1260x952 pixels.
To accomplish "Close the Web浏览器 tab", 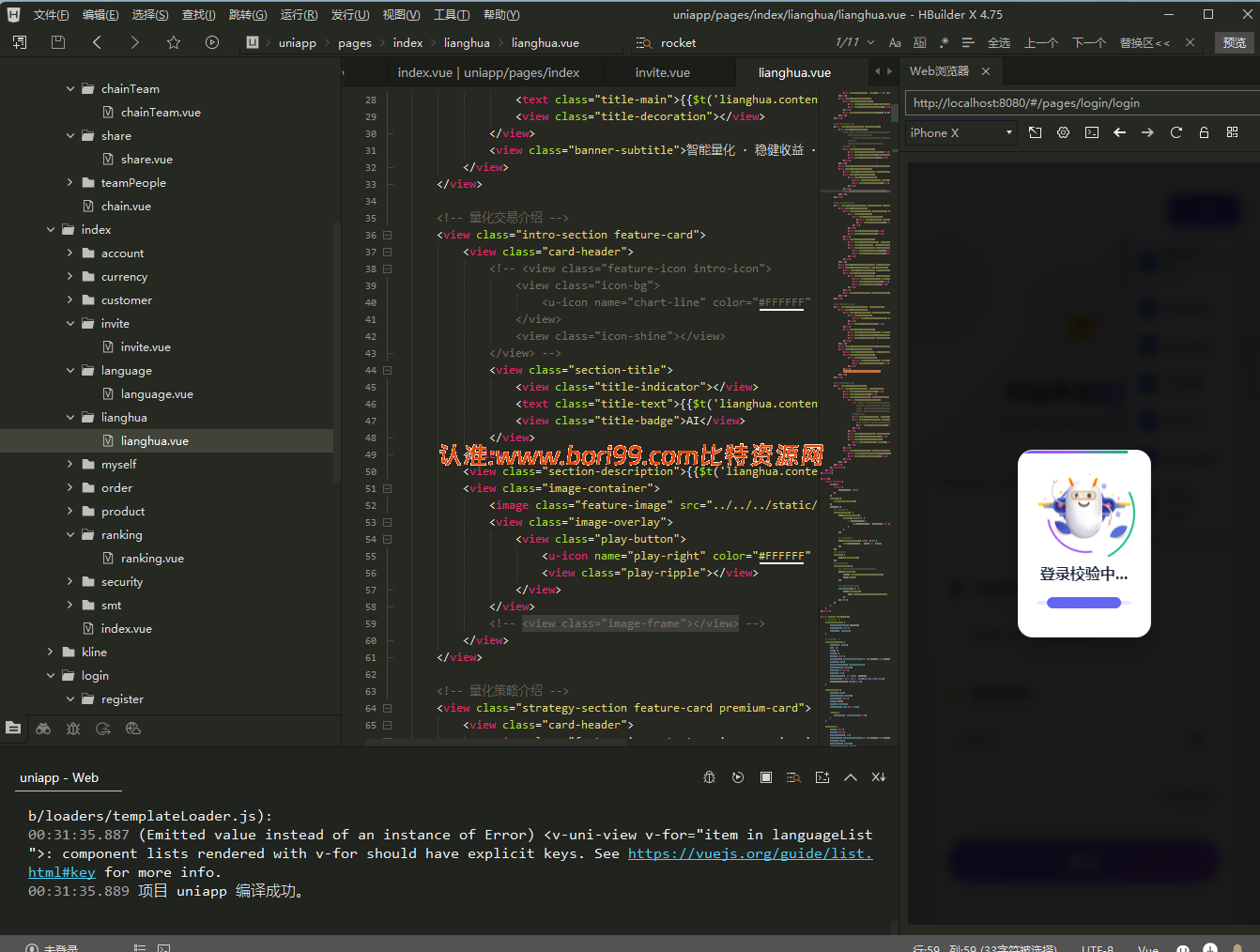I will point(986,71).
